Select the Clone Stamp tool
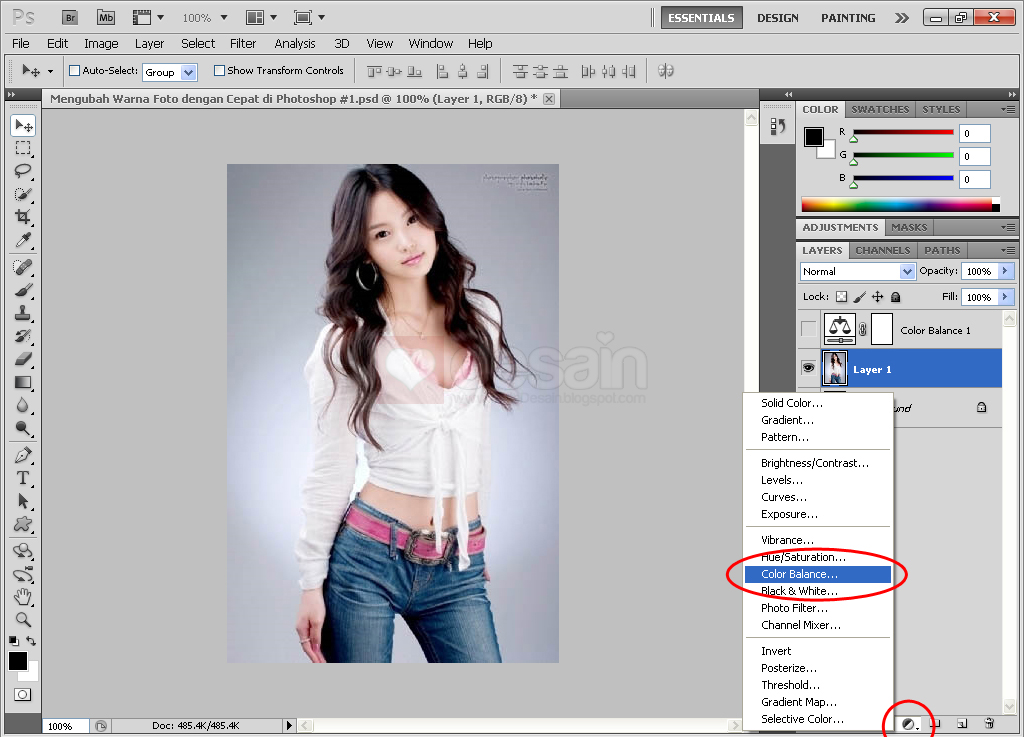 point(23,313)
